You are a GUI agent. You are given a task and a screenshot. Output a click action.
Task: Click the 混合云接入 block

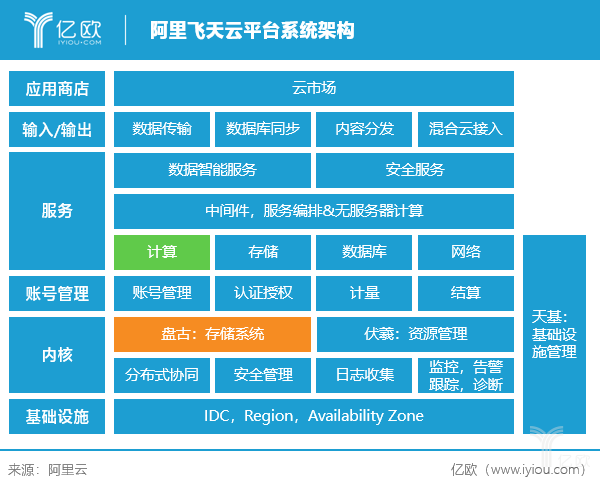click(x=466, y=129)
